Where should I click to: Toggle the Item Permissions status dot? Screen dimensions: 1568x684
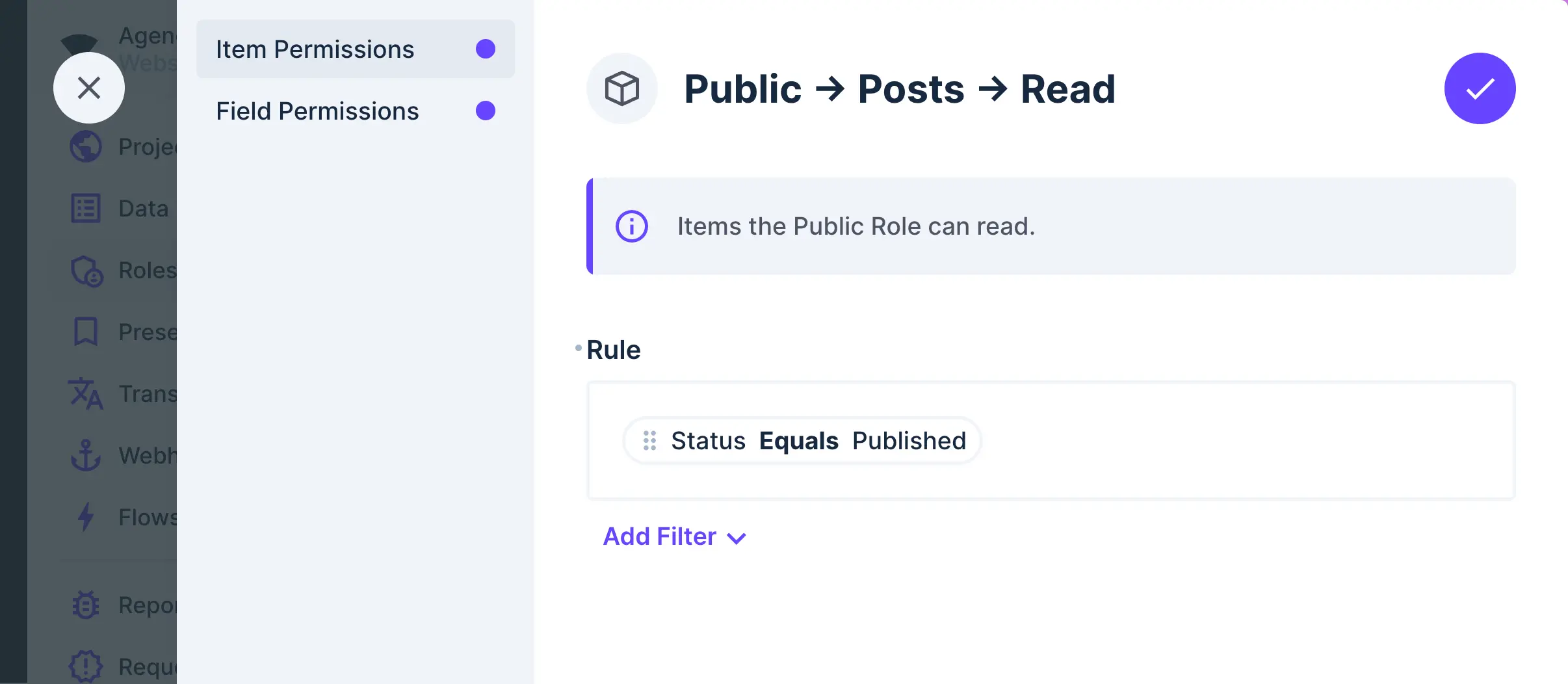coord(484,48)
